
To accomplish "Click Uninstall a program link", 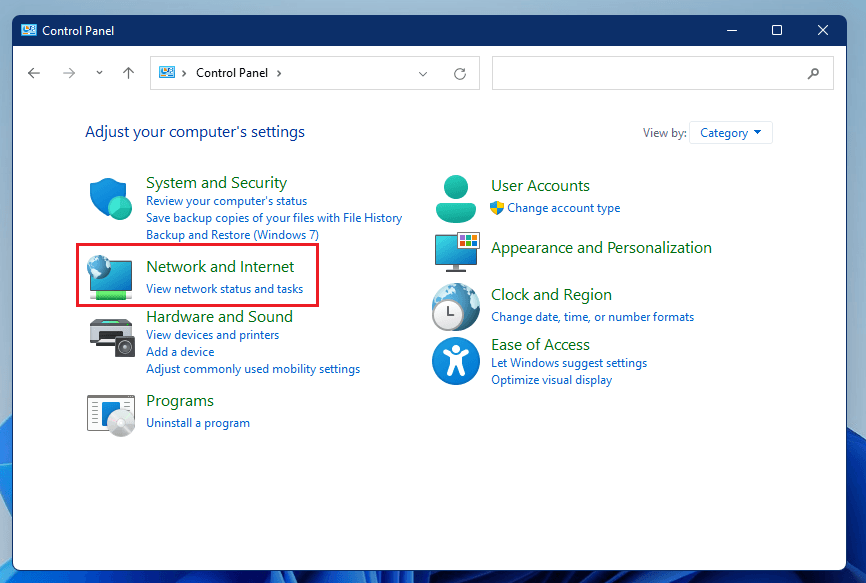I will tap(198, 423).
